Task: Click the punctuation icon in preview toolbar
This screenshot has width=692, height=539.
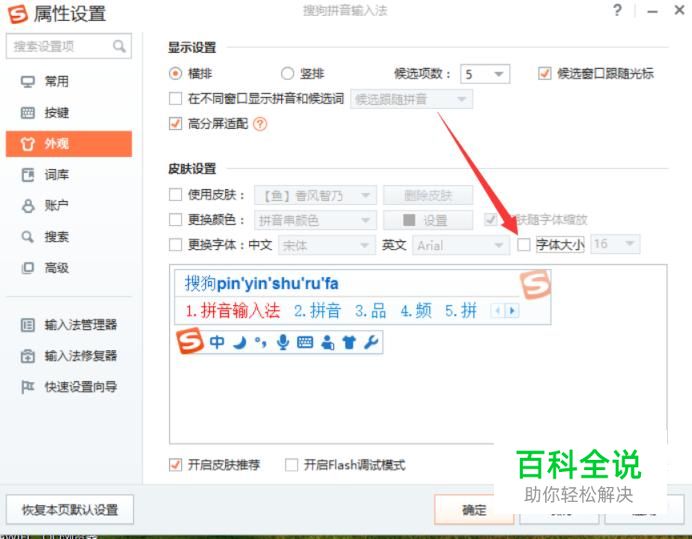Action: pos(260,342)
